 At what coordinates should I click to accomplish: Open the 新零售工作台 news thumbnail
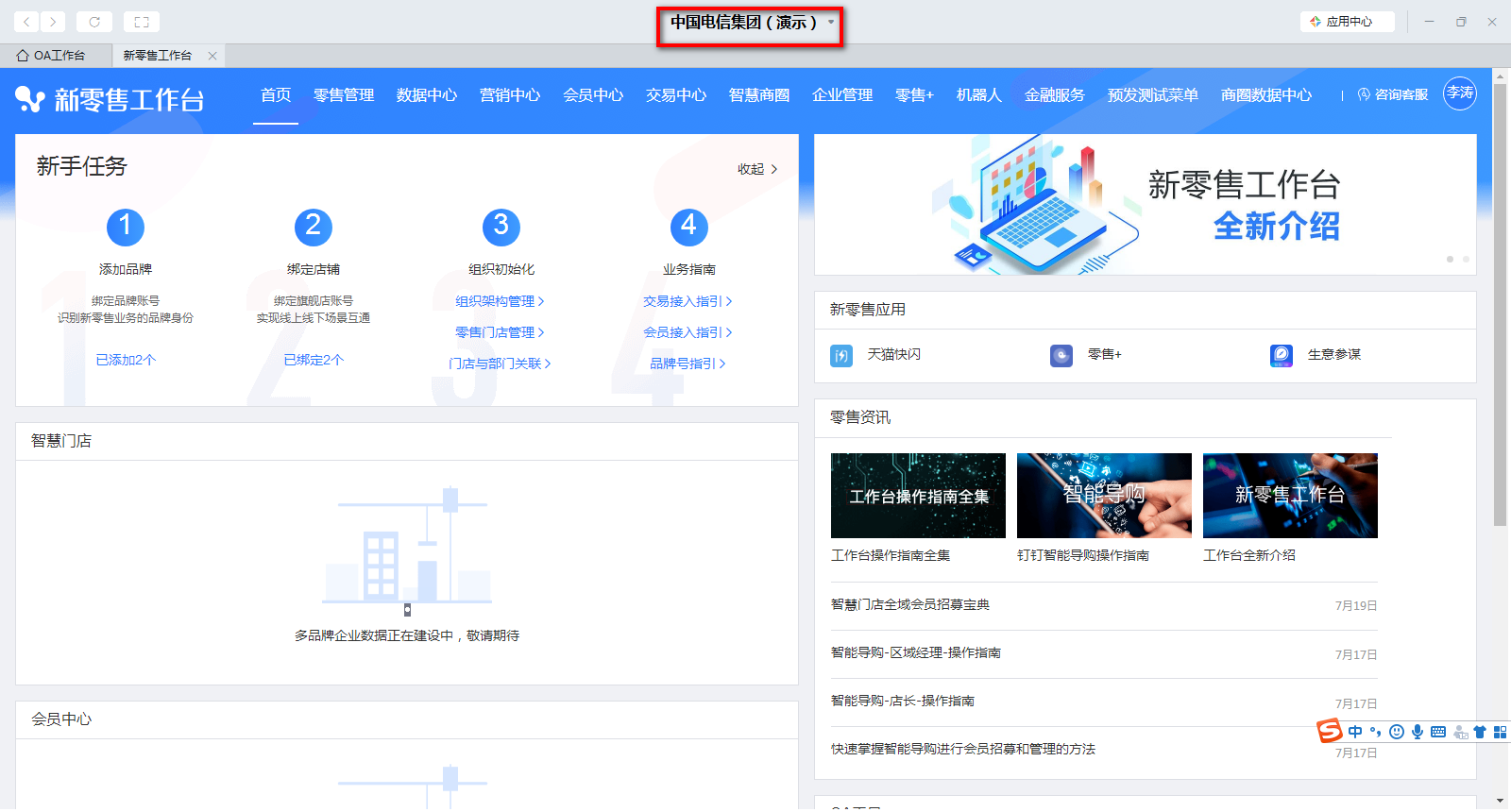pyautogui.click(x=1290, y=496)
